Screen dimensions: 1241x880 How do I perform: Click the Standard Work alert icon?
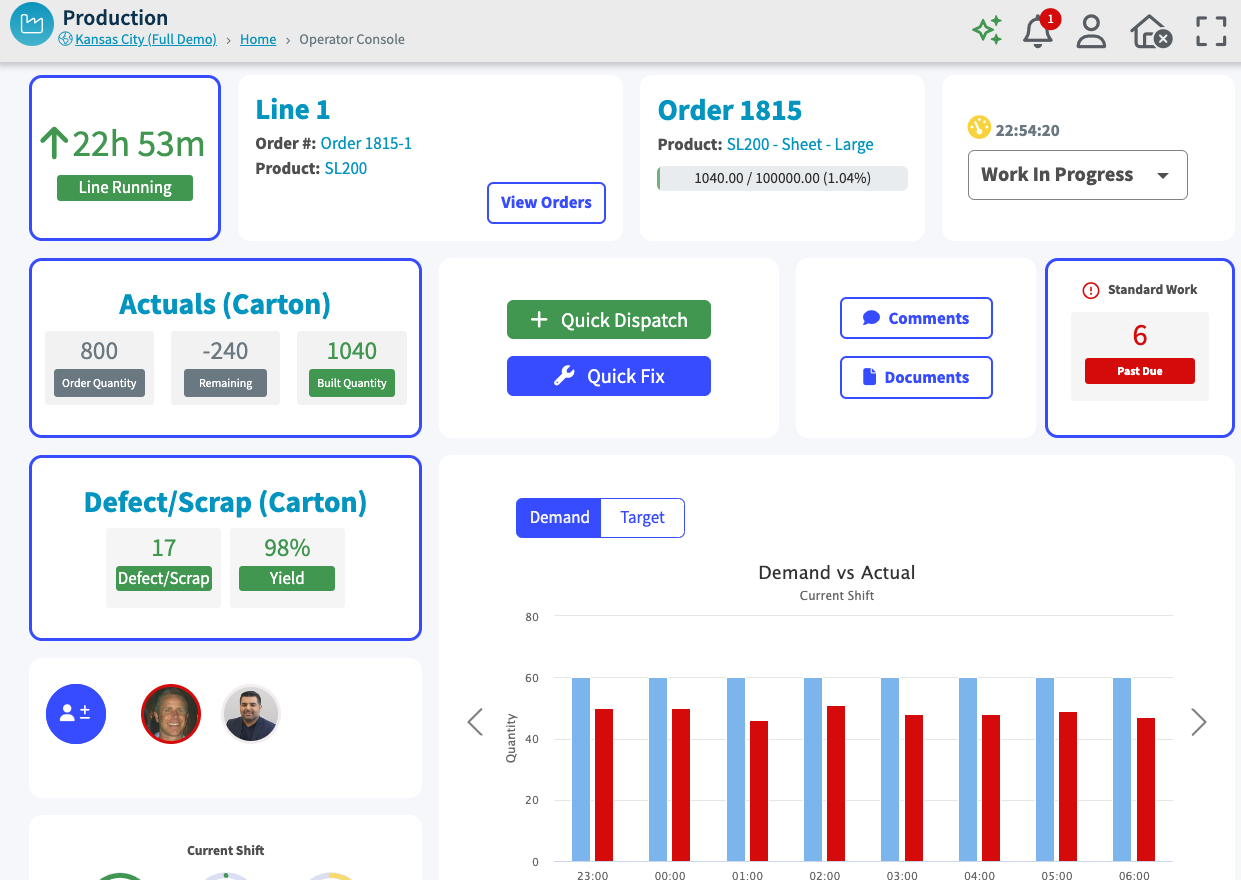click(1090, 290)
